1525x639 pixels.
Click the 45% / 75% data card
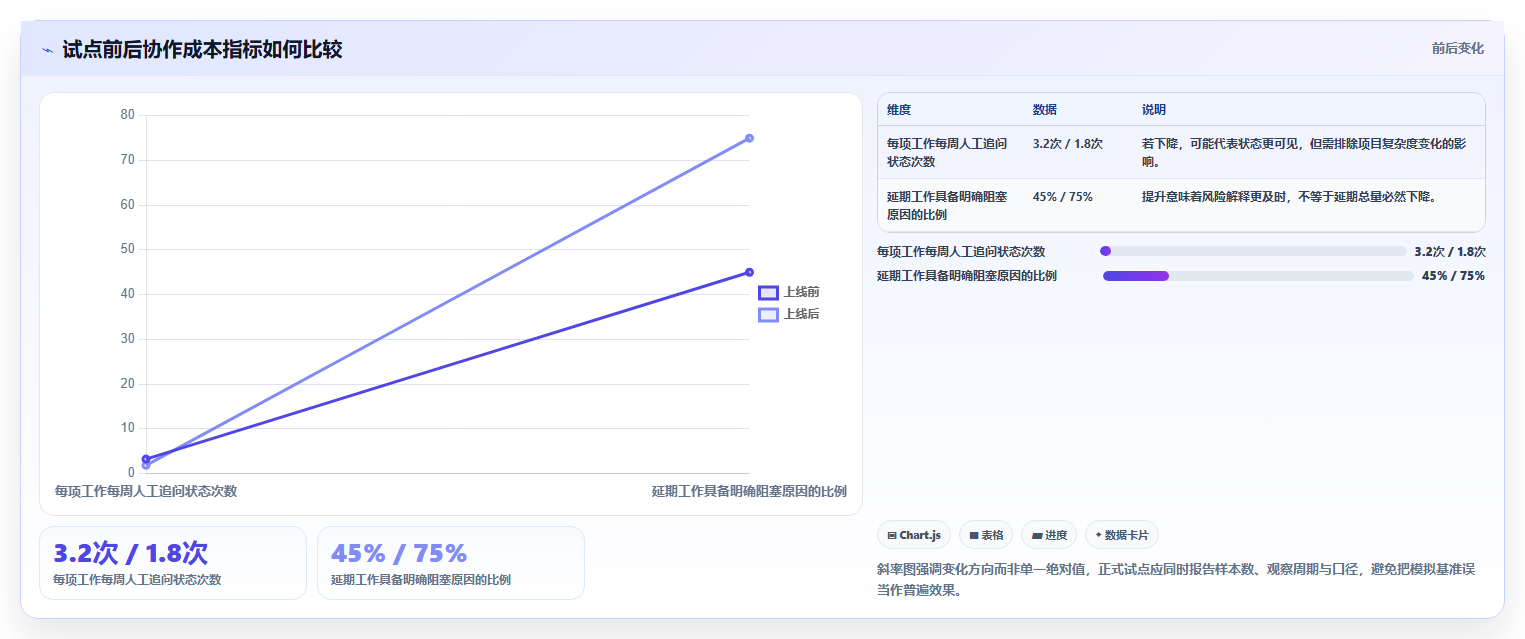coord(450,563)
